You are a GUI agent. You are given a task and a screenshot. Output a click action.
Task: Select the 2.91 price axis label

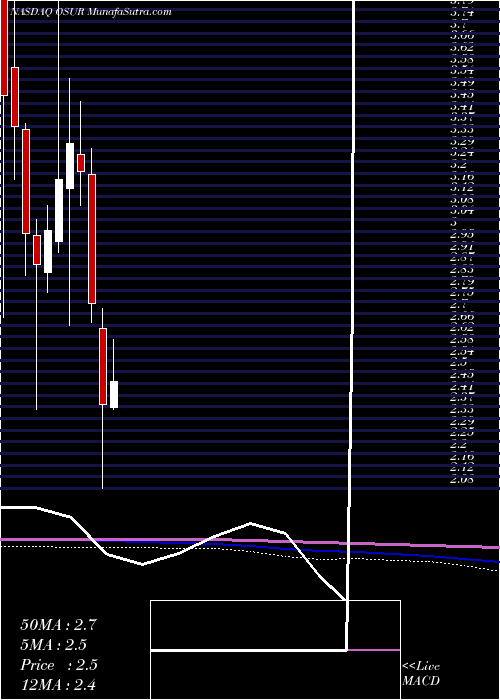pyautogui.click(x=462, y=246)
